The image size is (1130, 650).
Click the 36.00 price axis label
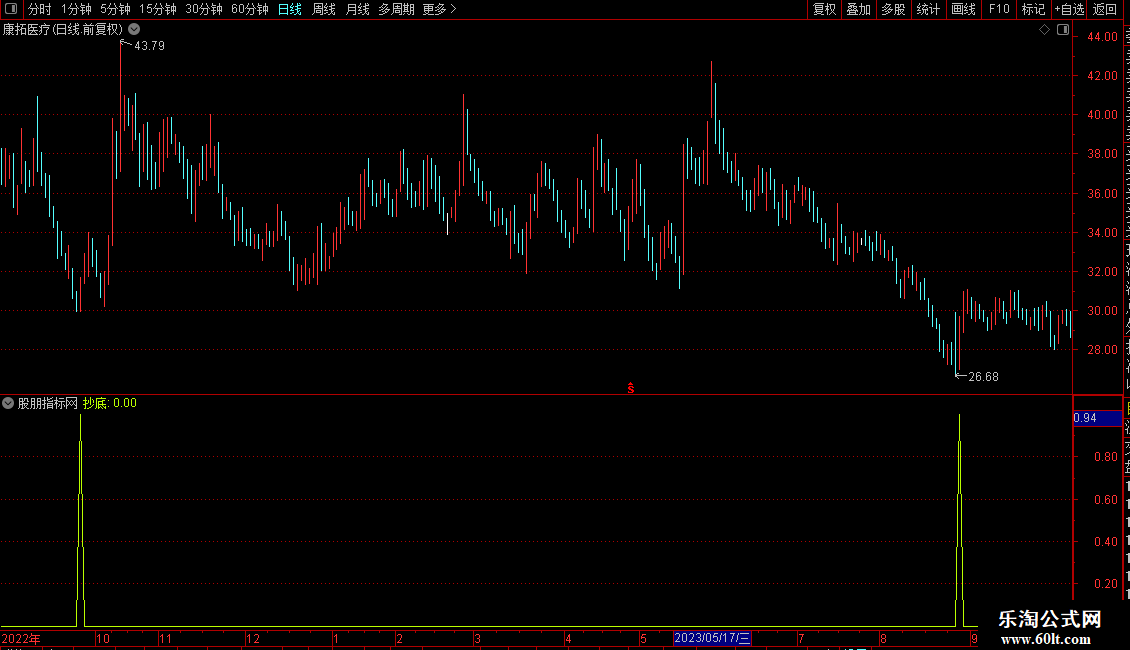click(x=1103, y=193)
